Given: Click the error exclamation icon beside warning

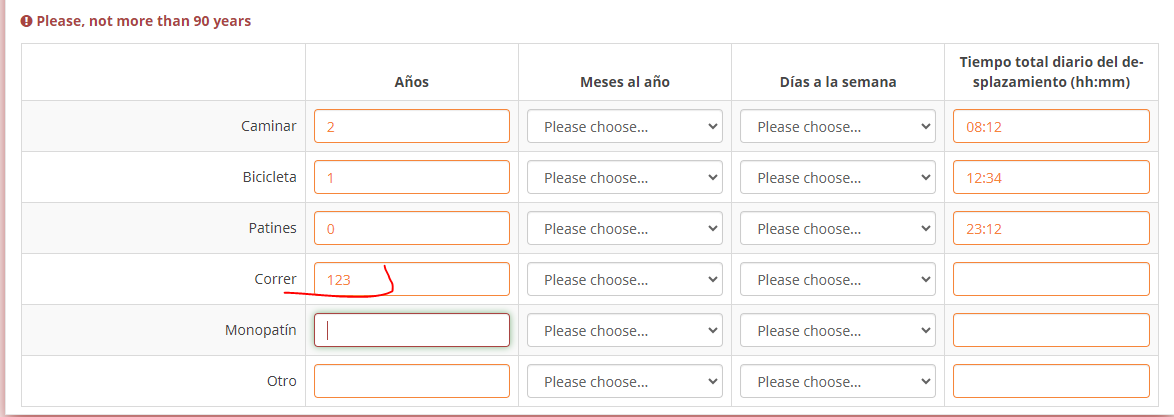Looking at the screenshot, I should (27, 21).
